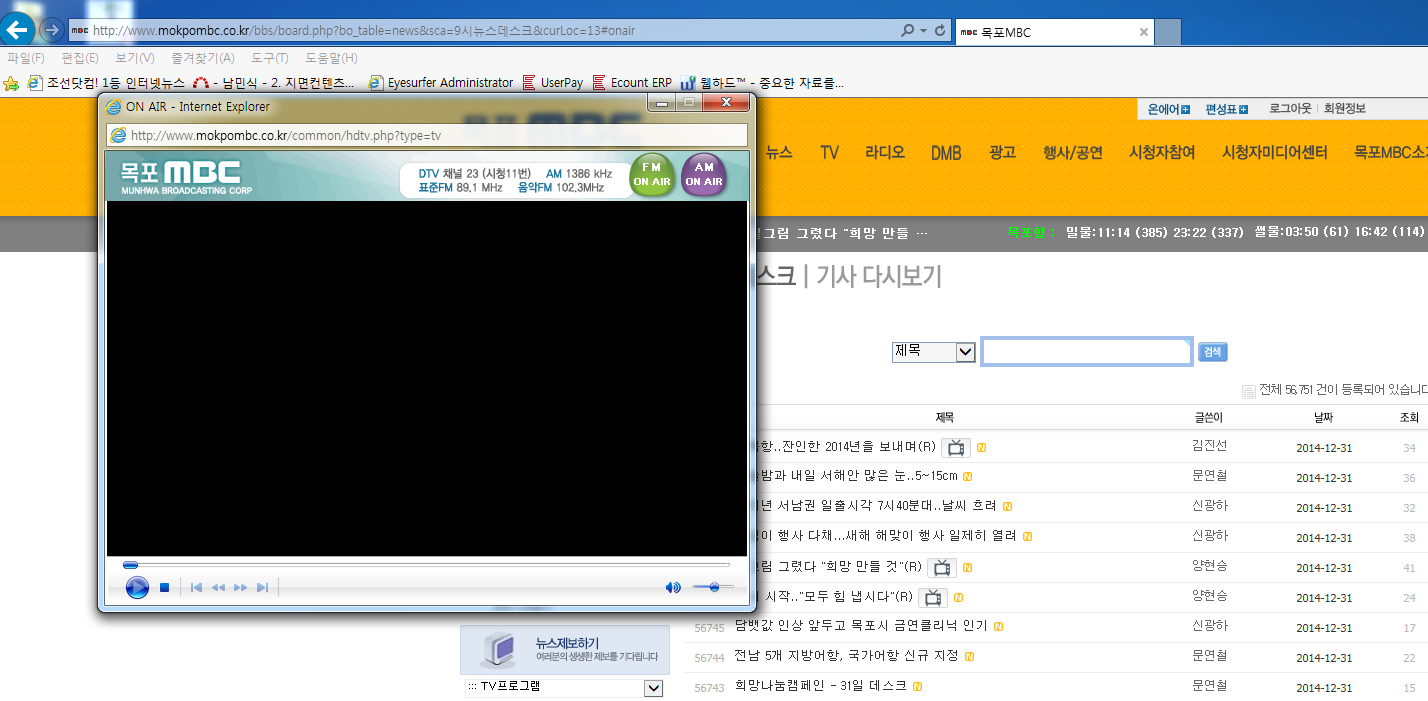Viewport: 1428px width, 701px height.
Task: Expand the TV프로그램 dropdown
Action: 653,687
